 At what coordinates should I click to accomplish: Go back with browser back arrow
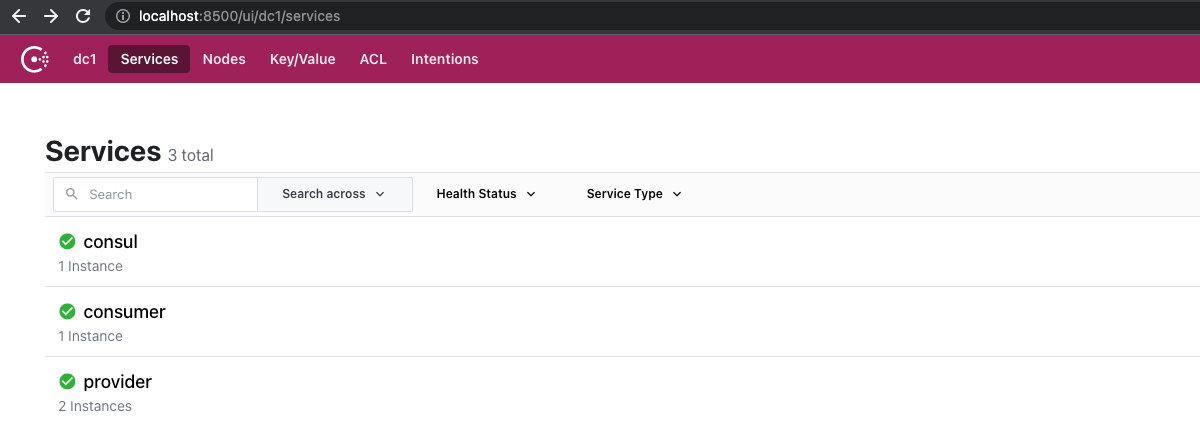click(19, 16)
